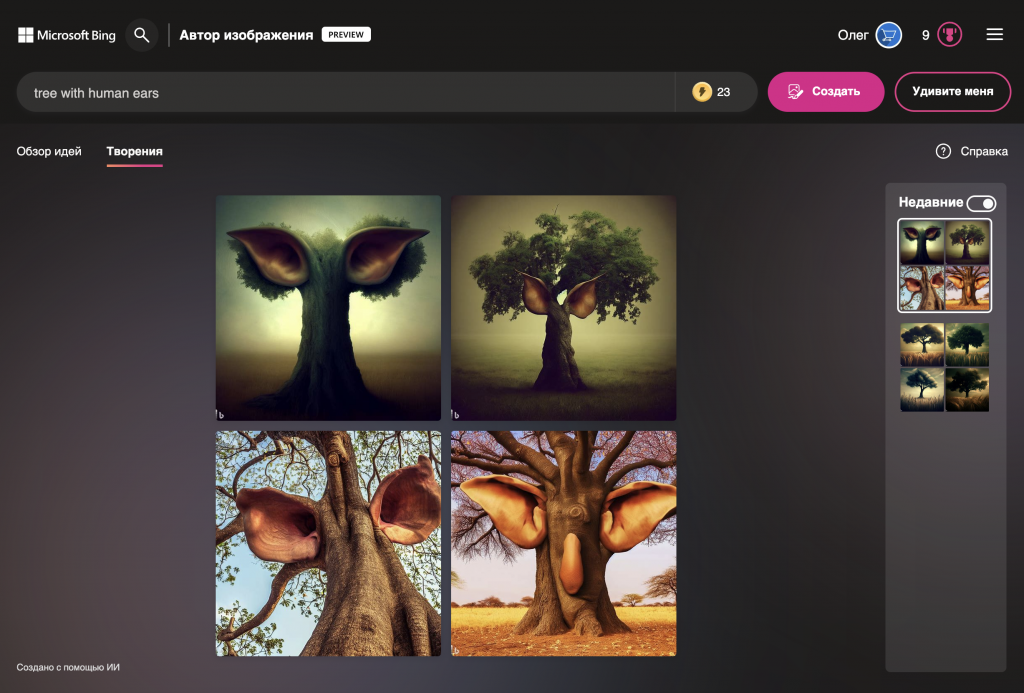Toggle the Недавние switch
1024x693 pixels.
coord(981,203)
